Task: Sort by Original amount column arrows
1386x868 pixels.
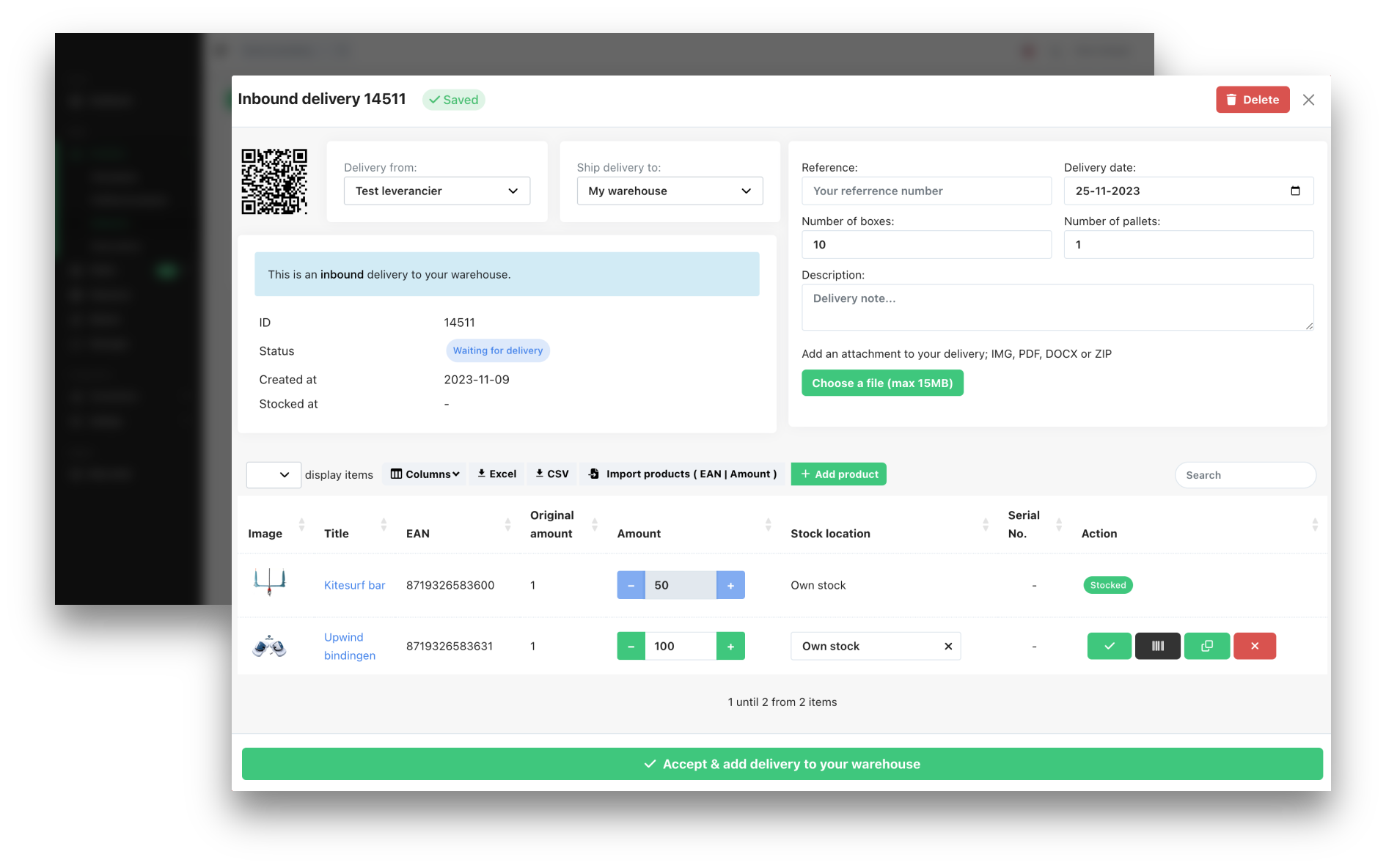Action: pos(595,524)
